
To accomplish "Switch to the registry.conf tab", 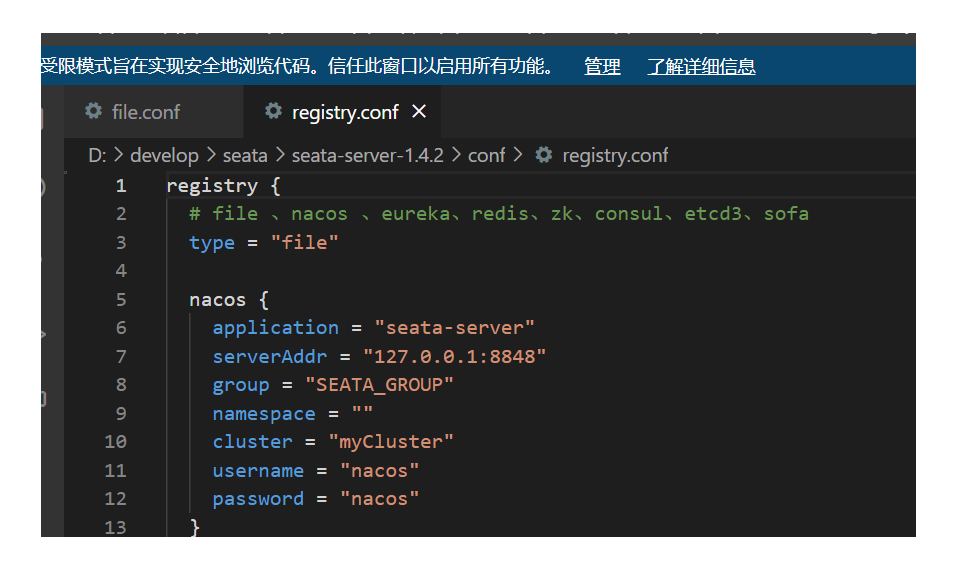I will 342,112.
